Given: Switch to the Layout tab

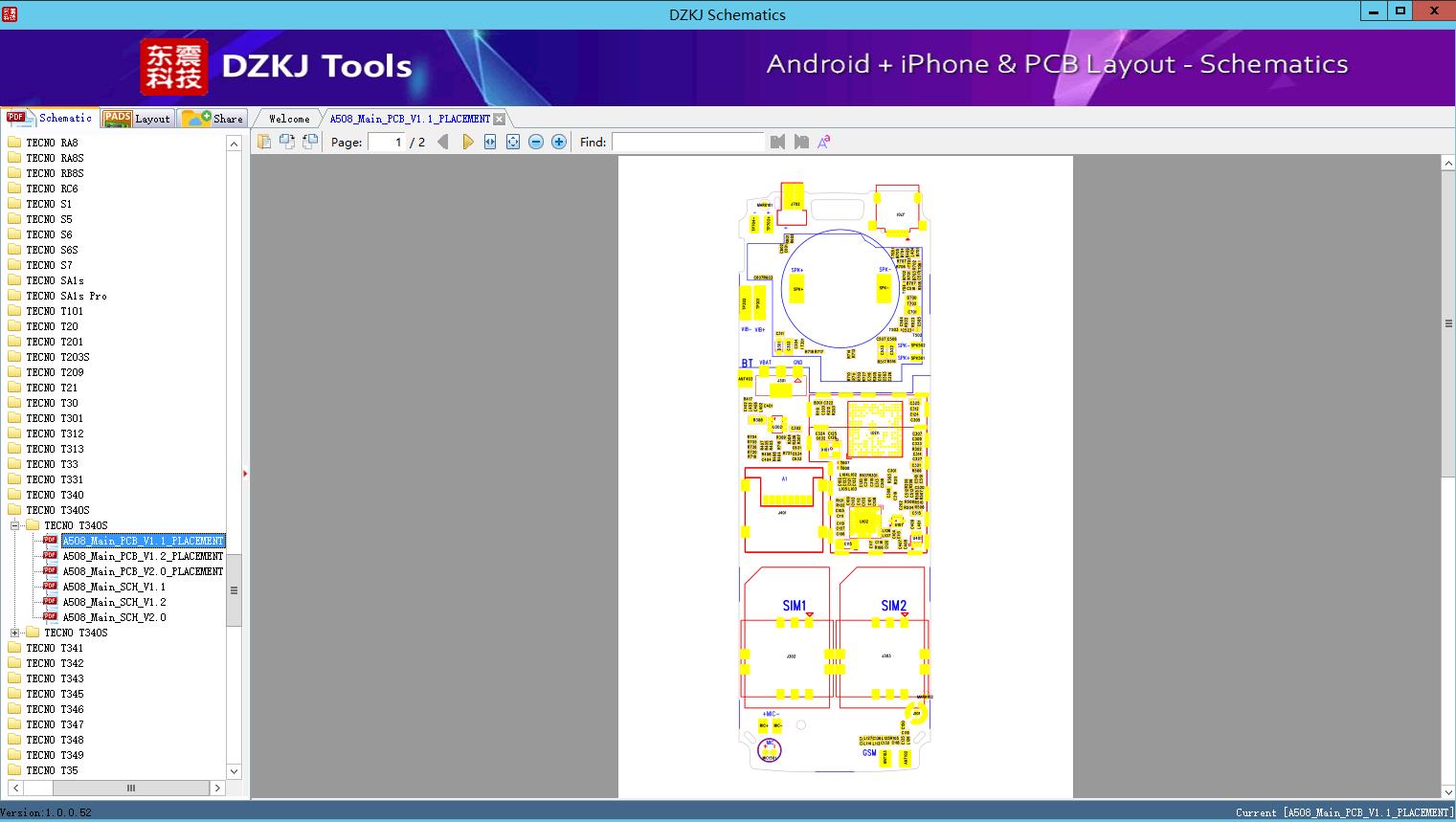Looking at the screenshot, I should [x=137, y=119].
